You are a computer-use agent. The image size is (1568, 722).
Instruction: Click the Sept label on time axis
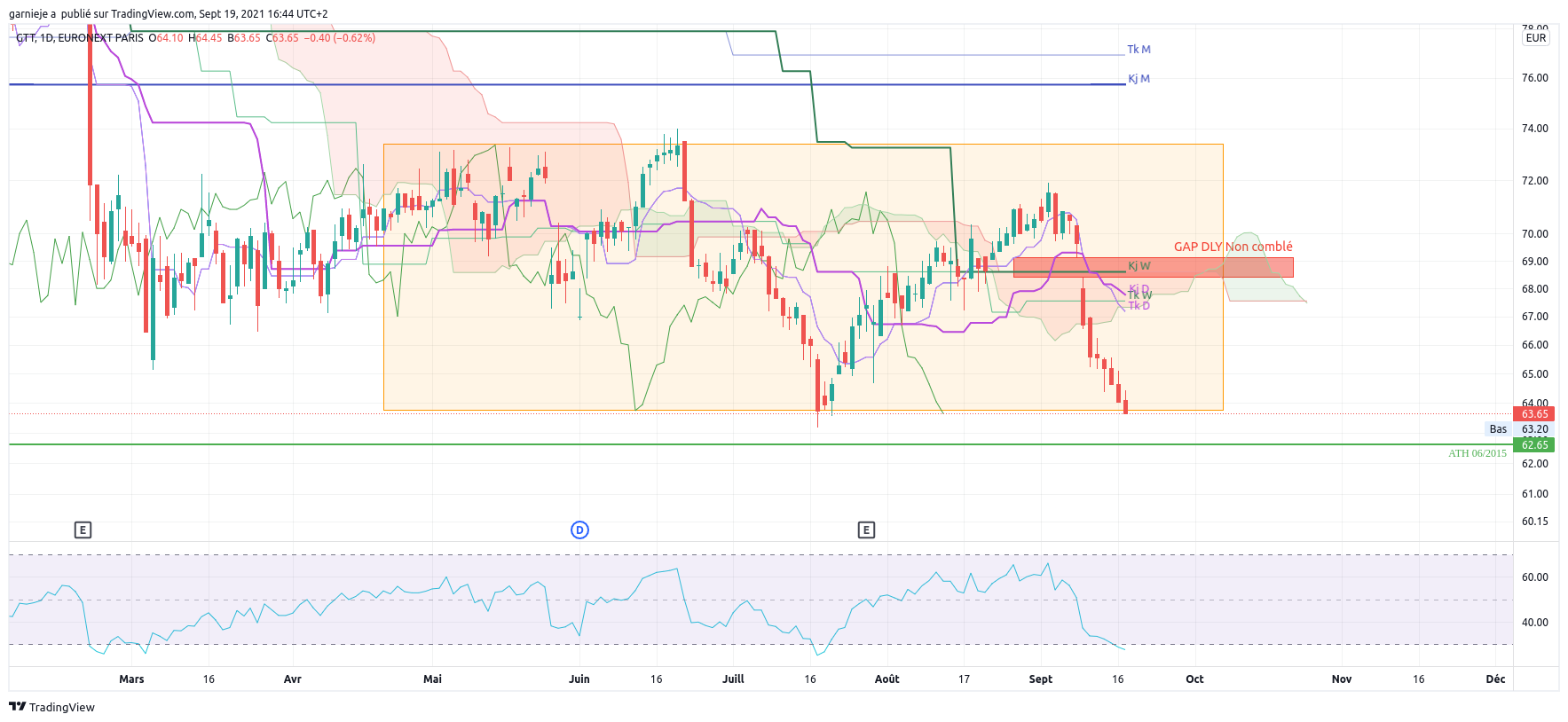click(1040, 679)
